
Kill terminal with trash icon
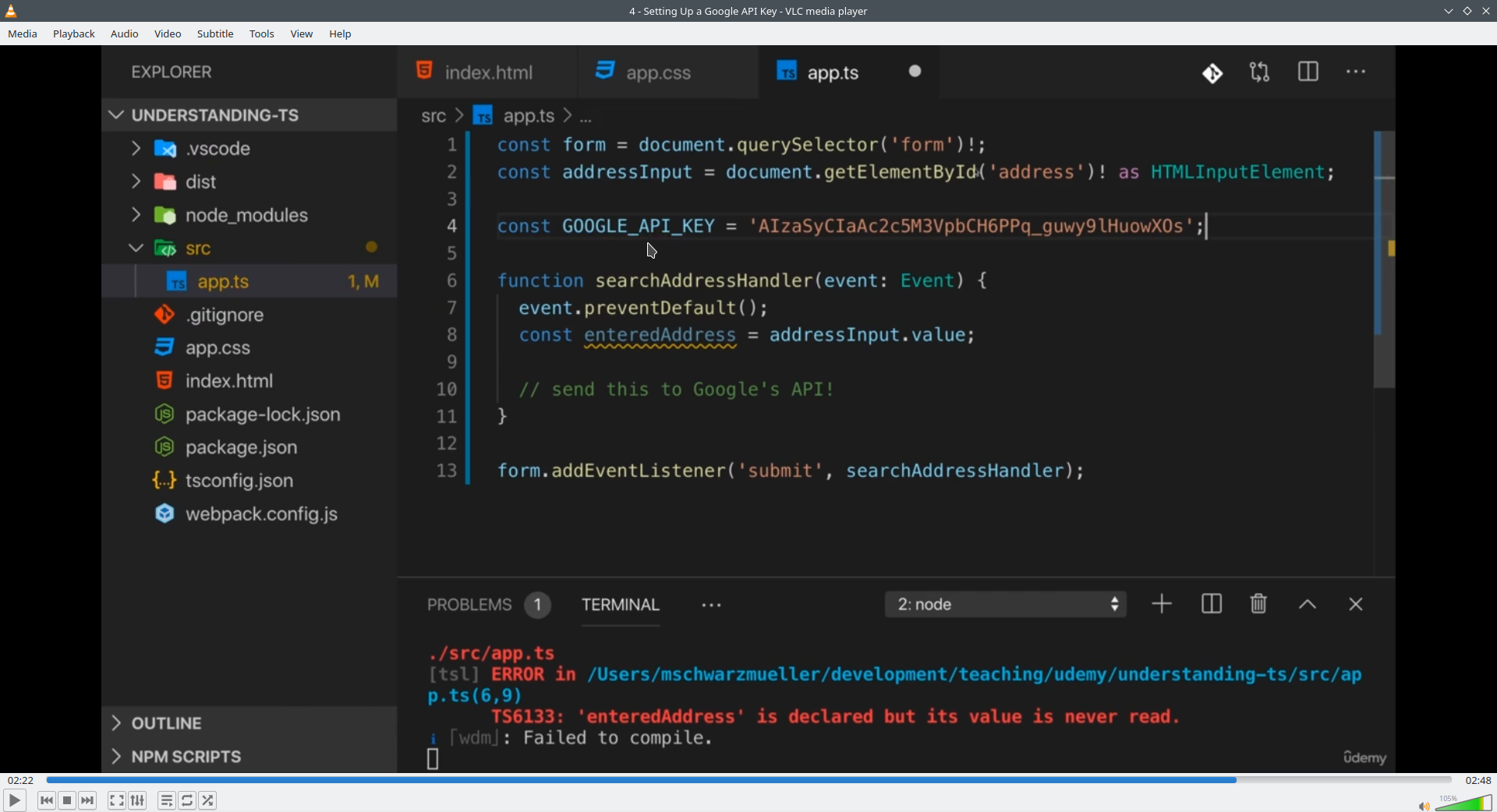point(1259,604)
